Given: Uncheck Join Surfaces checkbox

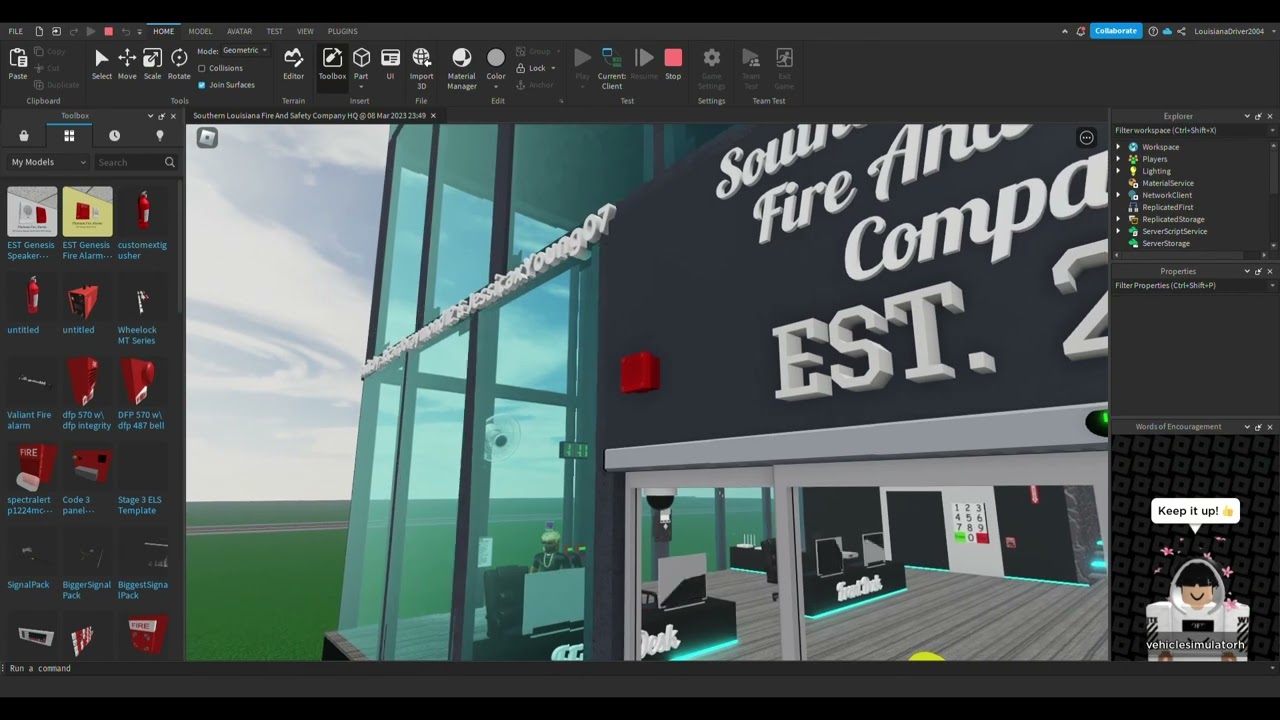Looking at the screenshot, I should click(x=202, y=85).
